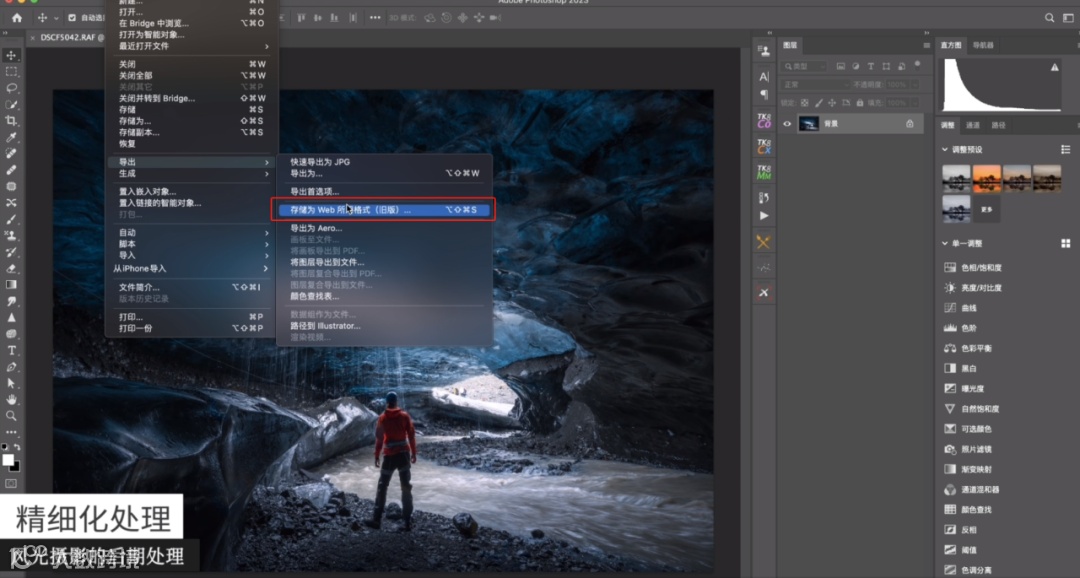Select the 背景 layer thumbnail
The width and height of the screenshot is (1080, 578).
(x=808, y=124)
